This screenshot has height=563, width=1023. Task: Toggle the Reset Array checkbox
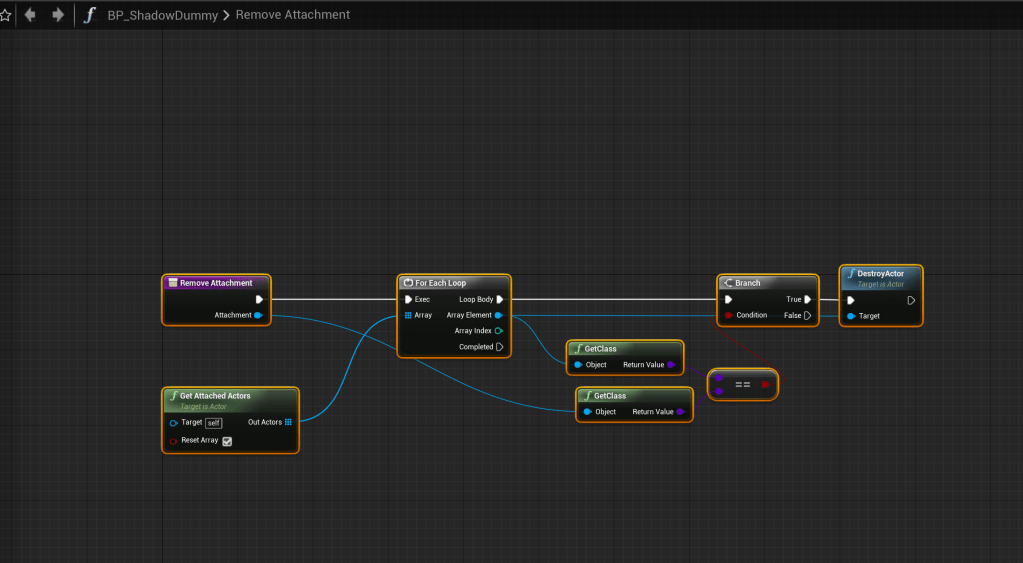[227, 441]
